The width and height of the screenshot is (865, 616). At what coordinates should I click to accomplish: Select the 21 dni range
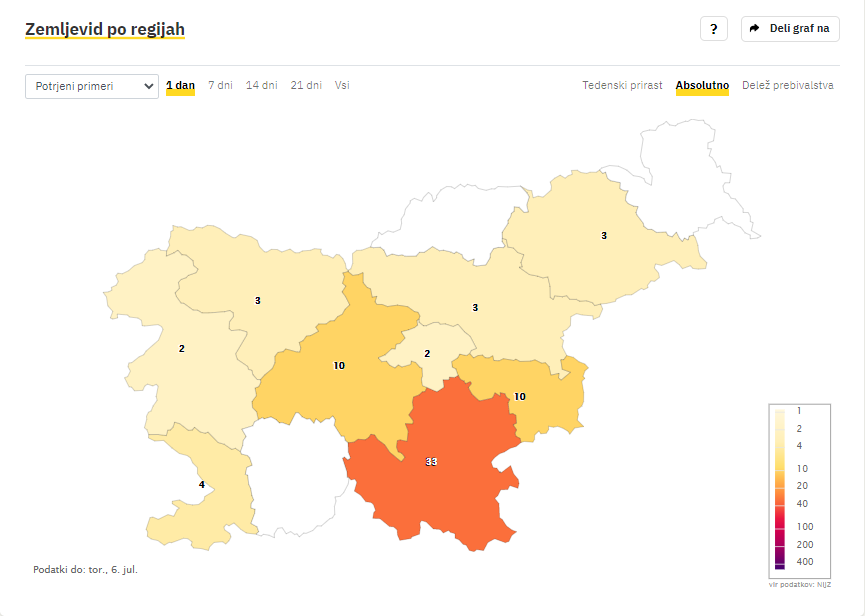click(x=306, y=85)
